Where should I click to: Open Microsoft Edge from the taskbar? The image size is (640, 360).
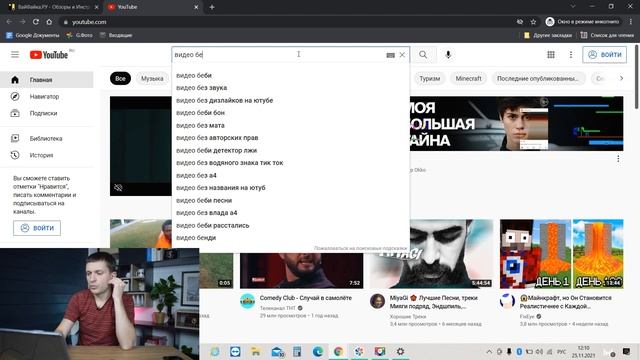click(x=318, y=351)
